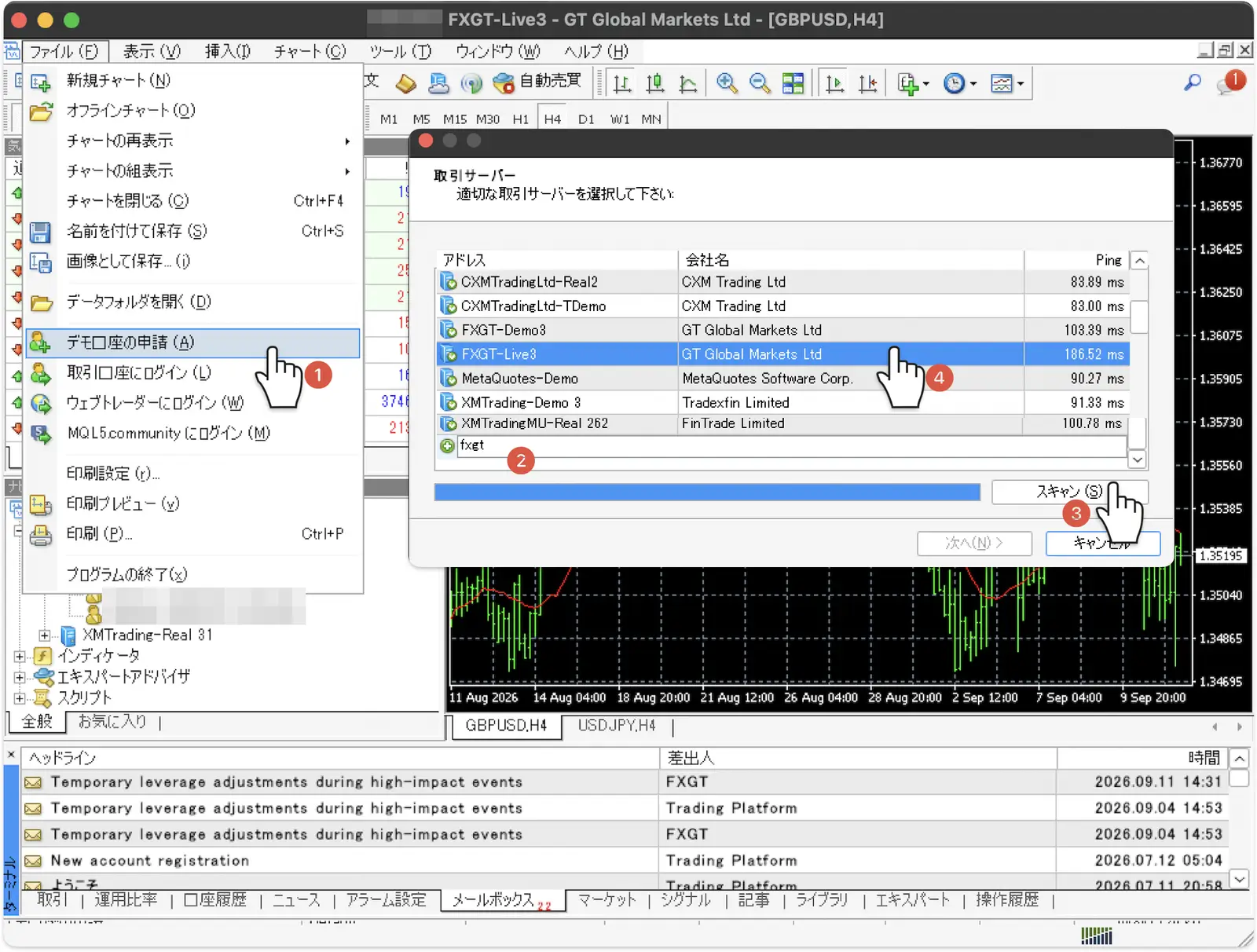The image size is (1257, 952).
Task: Select the W1 timeframe button
Action: 619,119
